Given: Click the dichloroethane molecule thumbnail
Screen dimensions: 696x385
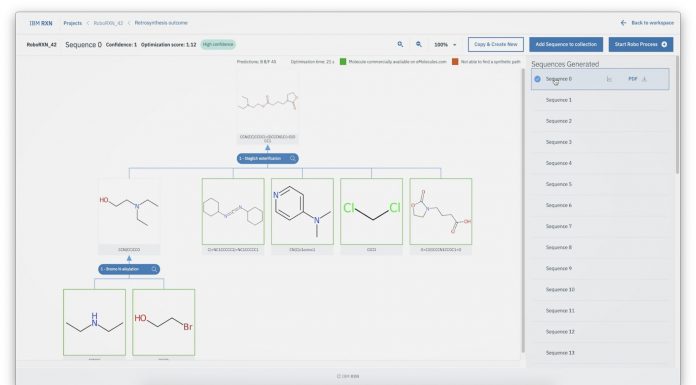Looking at the screenshot, I should pyautogui.click(x=372, y=211).
